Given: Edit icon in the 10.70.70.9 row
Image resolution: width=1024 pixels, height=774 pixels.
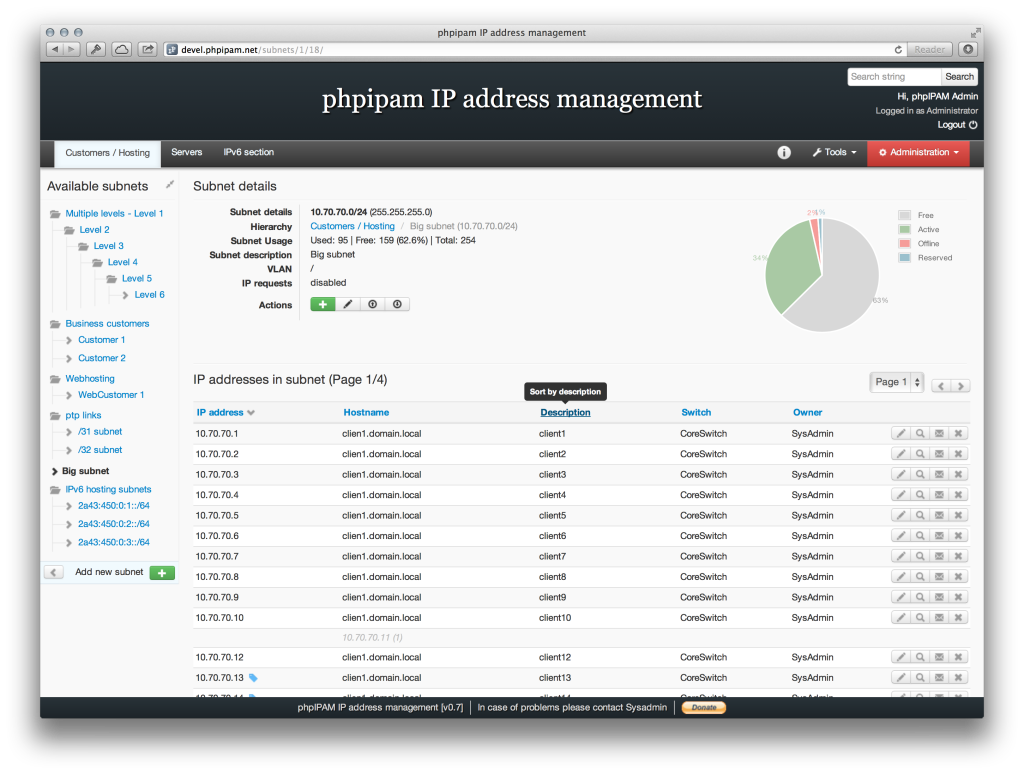Looking at the screenshot, I should coord(901,597).
